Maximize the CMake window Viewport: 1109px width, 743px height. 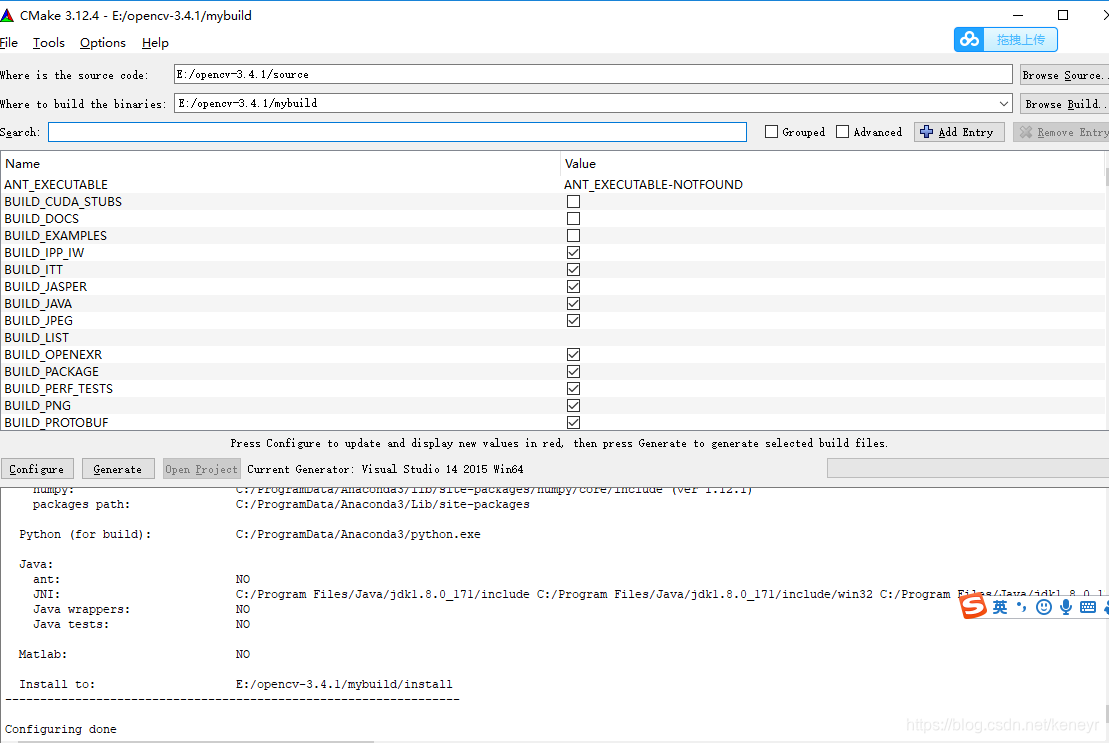(1062, 15)
